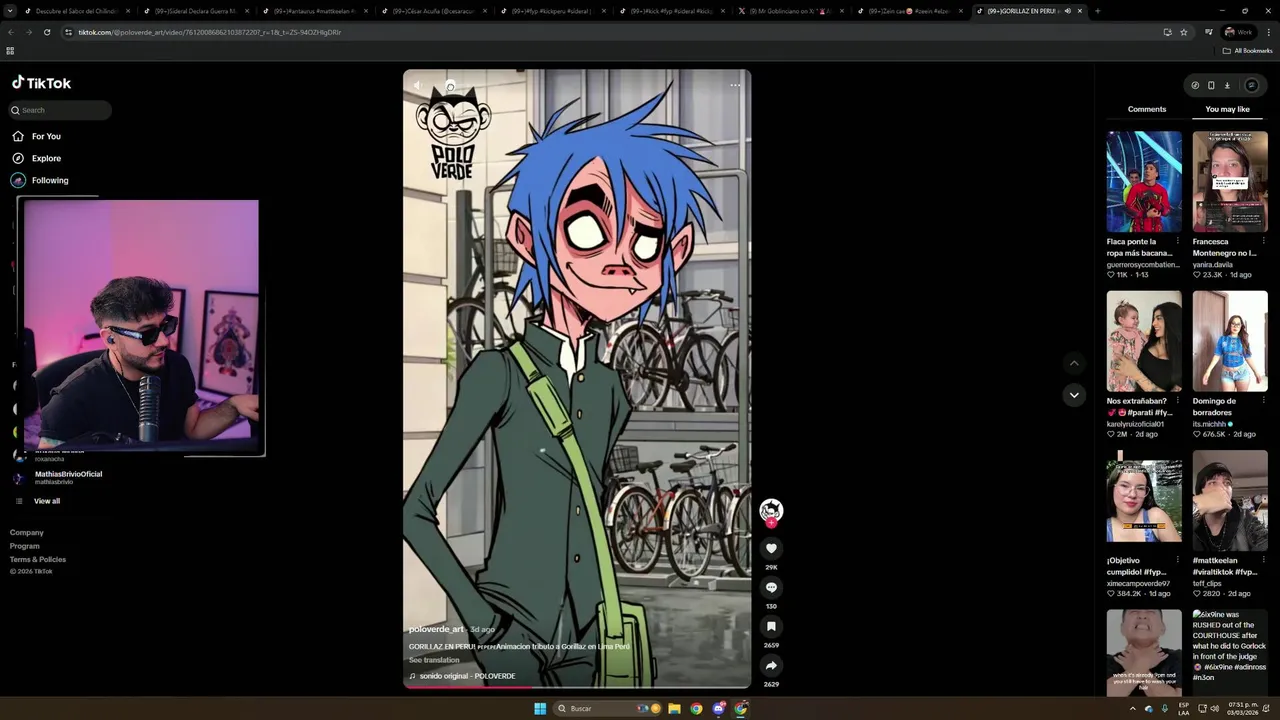Like the video with the heart icon
Screen dimensions: 1280x720
click(x=771, y=548)
